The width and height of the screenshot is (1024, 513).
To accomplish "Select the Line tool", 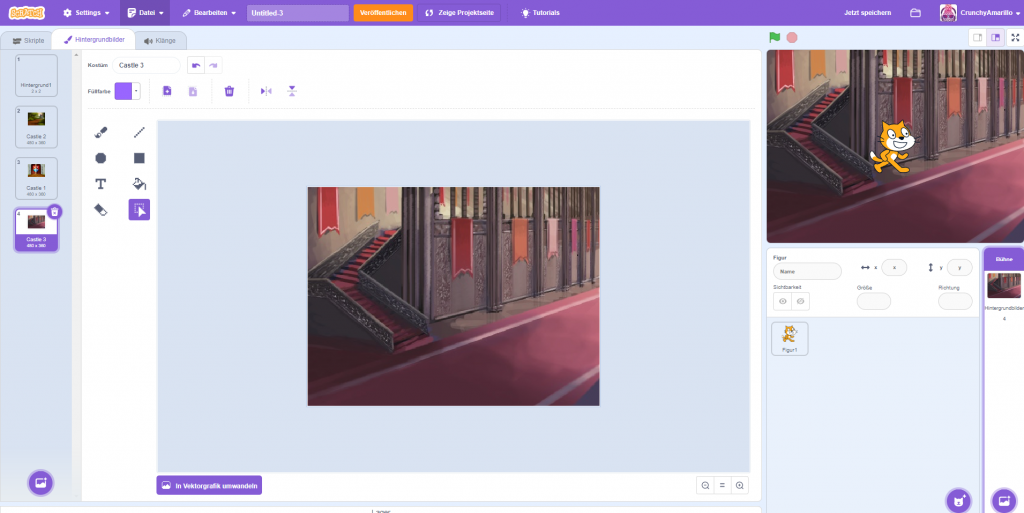I will tap(139, 132).
